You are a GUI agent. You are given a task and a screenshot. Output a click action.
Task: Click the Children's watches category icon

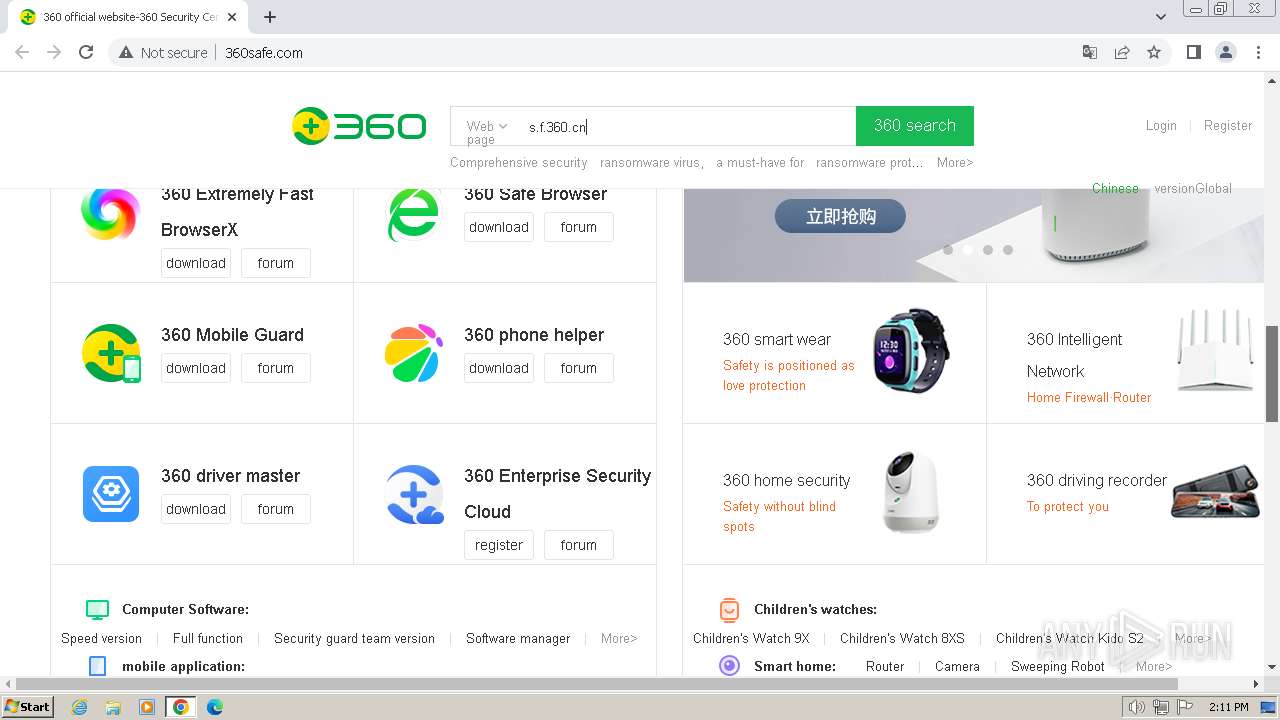click(730, 609)
